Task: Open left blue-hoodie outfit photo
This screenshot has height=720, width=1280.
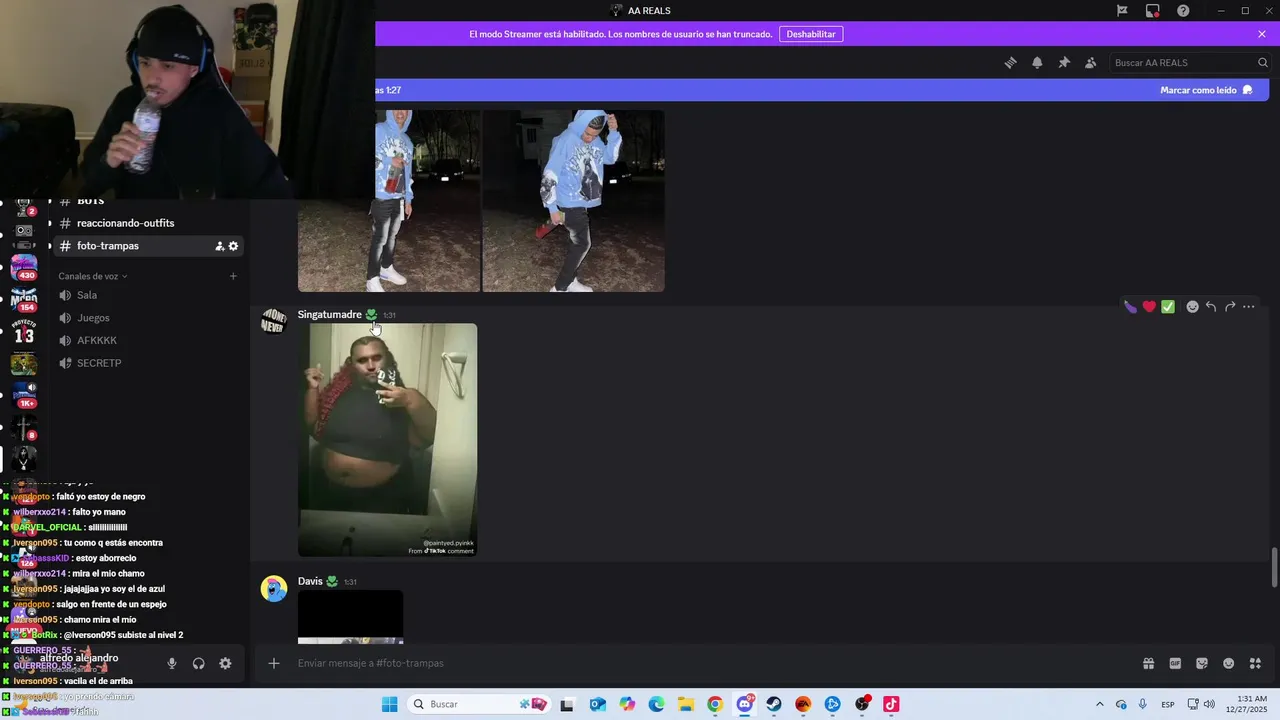Action: pos(389,201)
